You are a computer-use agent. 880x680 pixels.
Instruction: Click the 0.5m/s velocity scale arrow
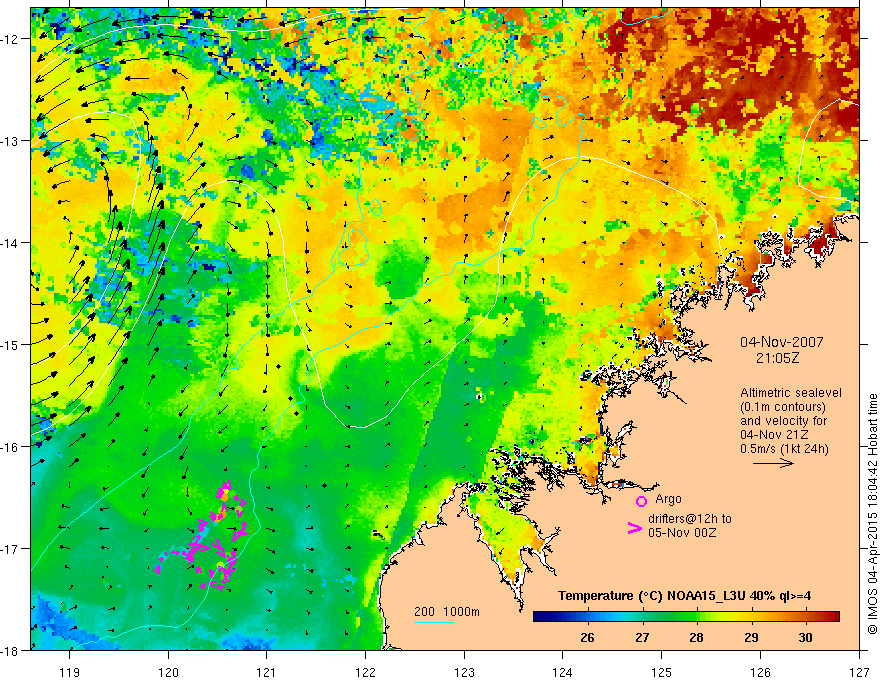(x=773, y=463)
